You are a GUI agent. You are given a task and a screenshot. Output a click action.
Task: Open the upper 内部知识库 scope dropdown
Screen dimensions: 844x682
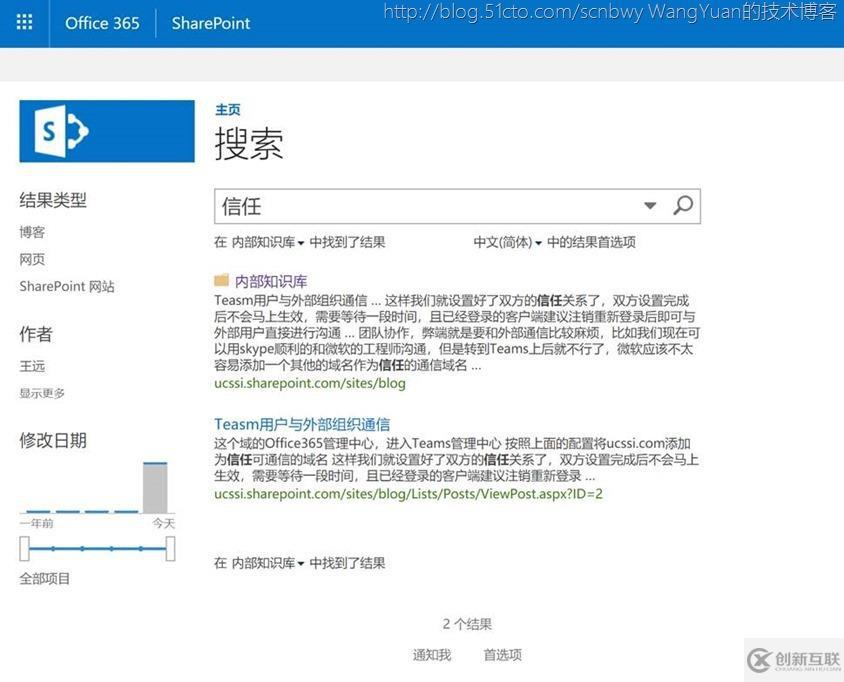pyautogui.click(x=268, y=242)
